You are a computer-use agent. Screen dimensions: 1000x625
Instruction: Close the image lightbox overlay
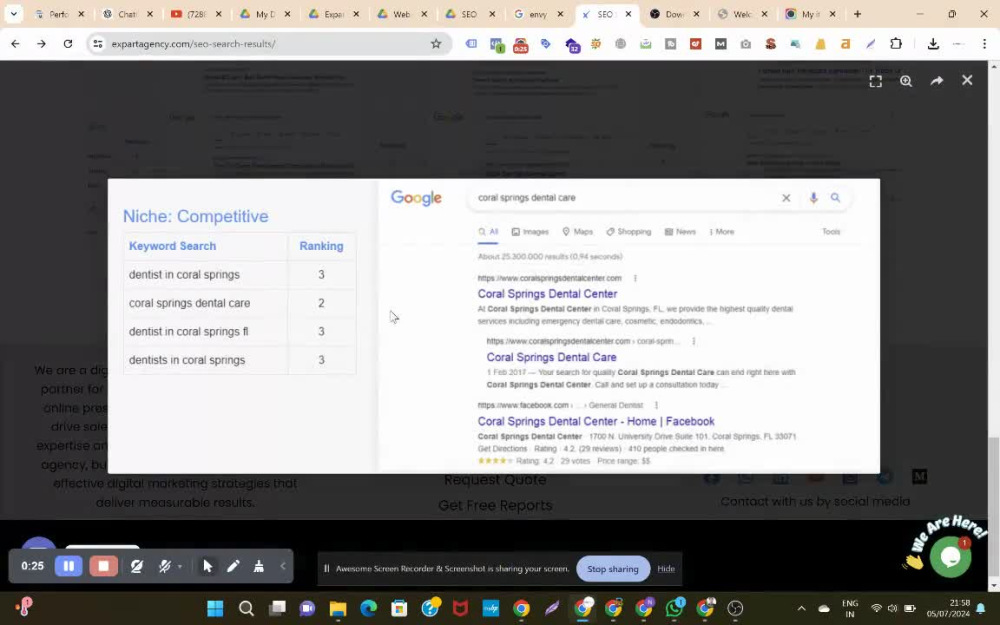(x=967, y=80)
